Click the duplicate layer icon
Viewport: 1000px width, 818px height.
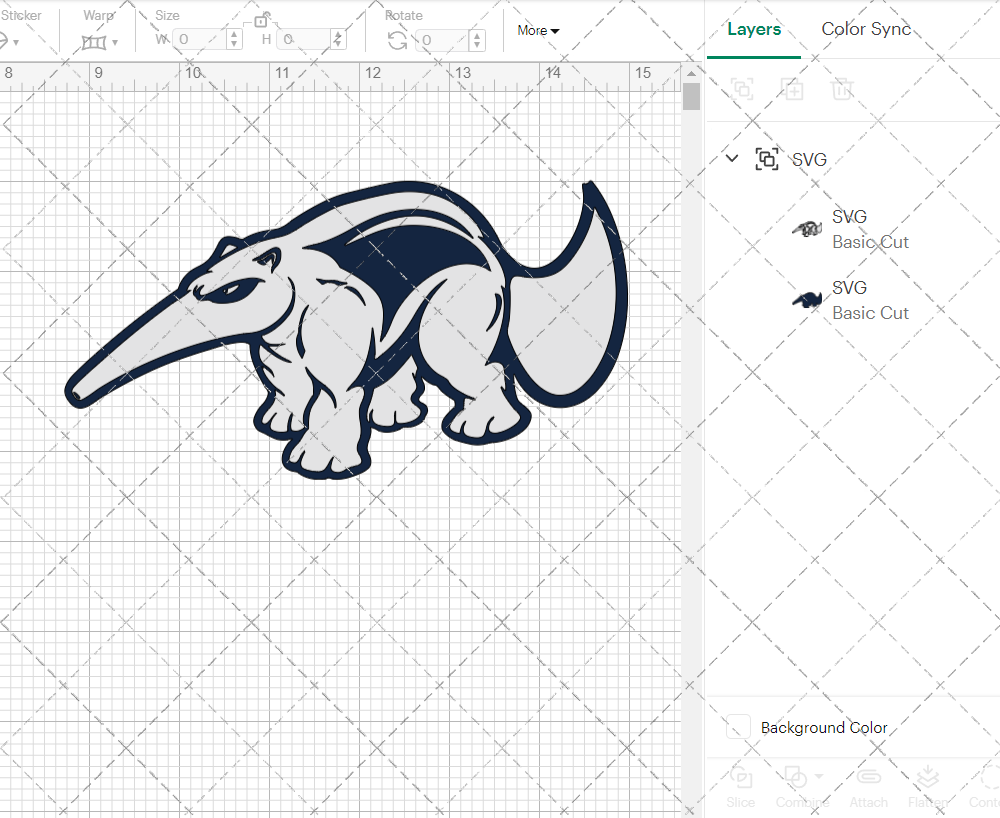793,89
